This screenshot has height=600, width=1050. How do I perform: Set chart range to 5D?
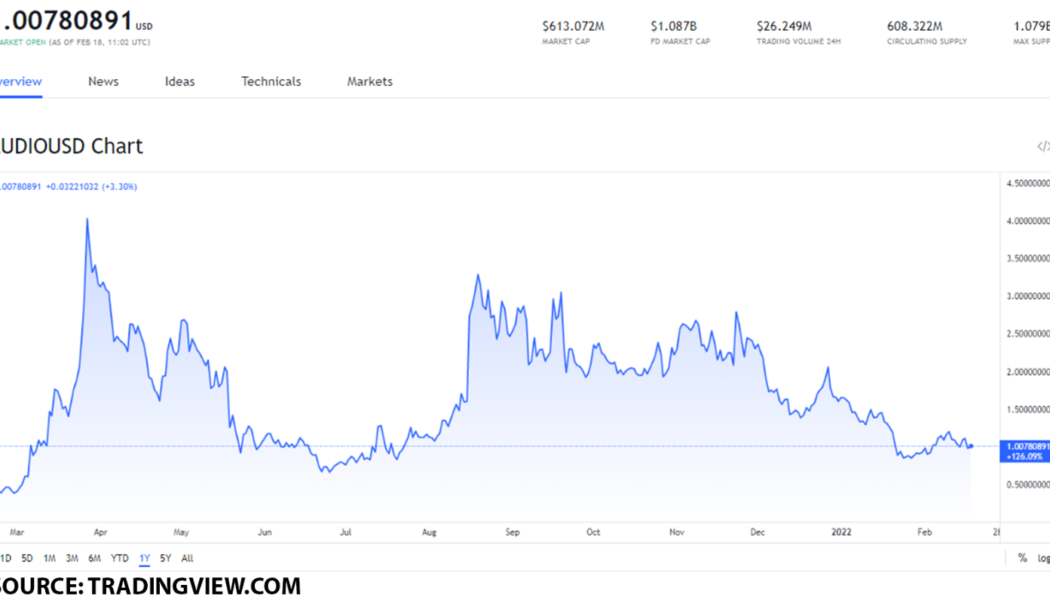coord(27,558)
